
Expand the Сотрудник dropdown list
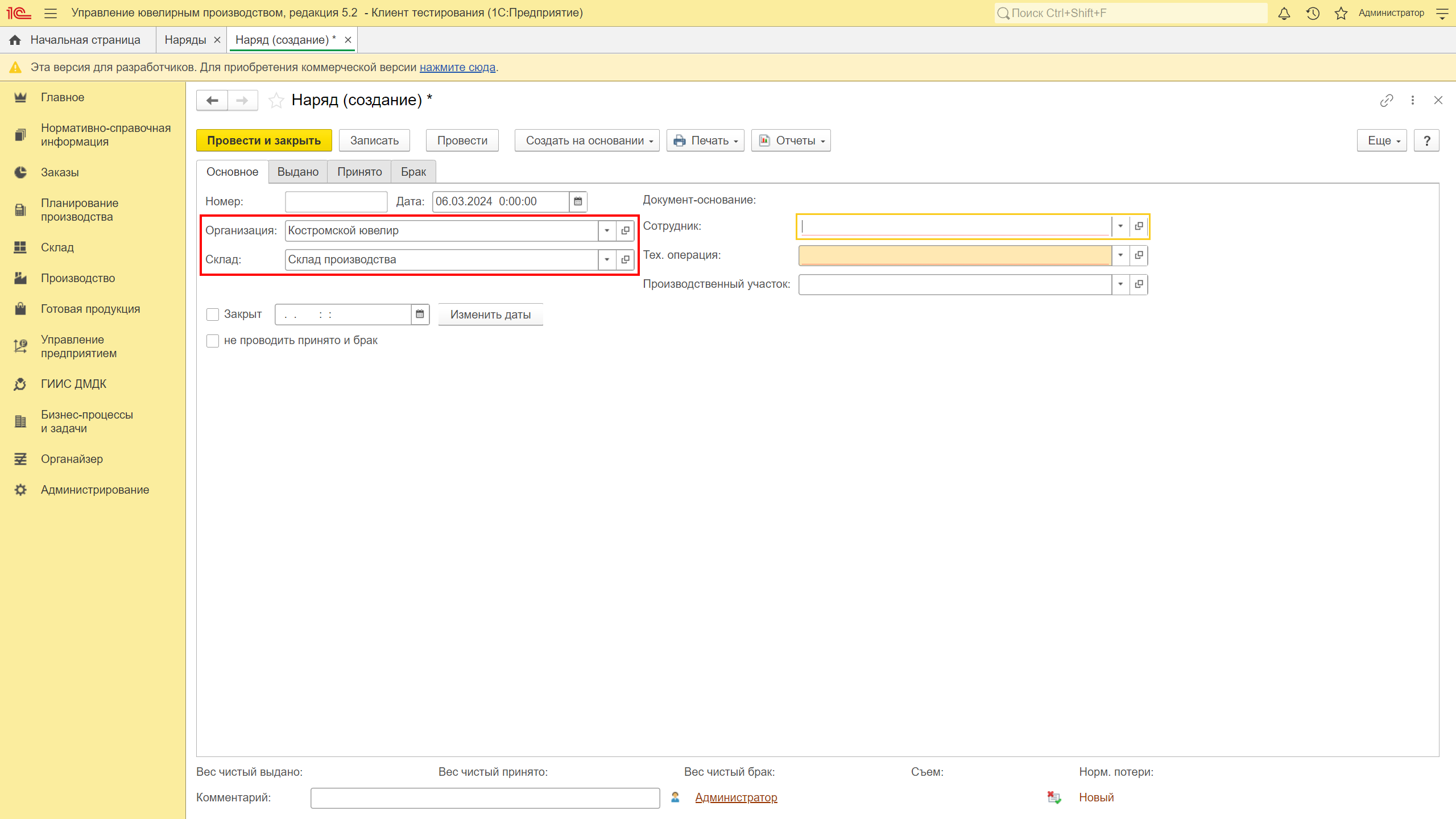(x=1120, y=226)
